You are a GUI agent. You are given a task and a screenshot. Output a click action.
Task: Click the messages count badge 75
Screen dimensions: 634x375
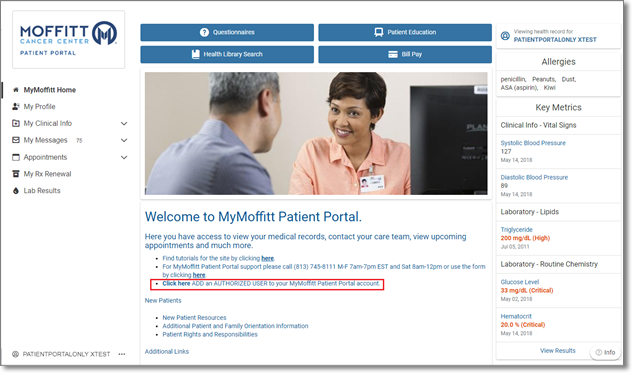point(79,141)
